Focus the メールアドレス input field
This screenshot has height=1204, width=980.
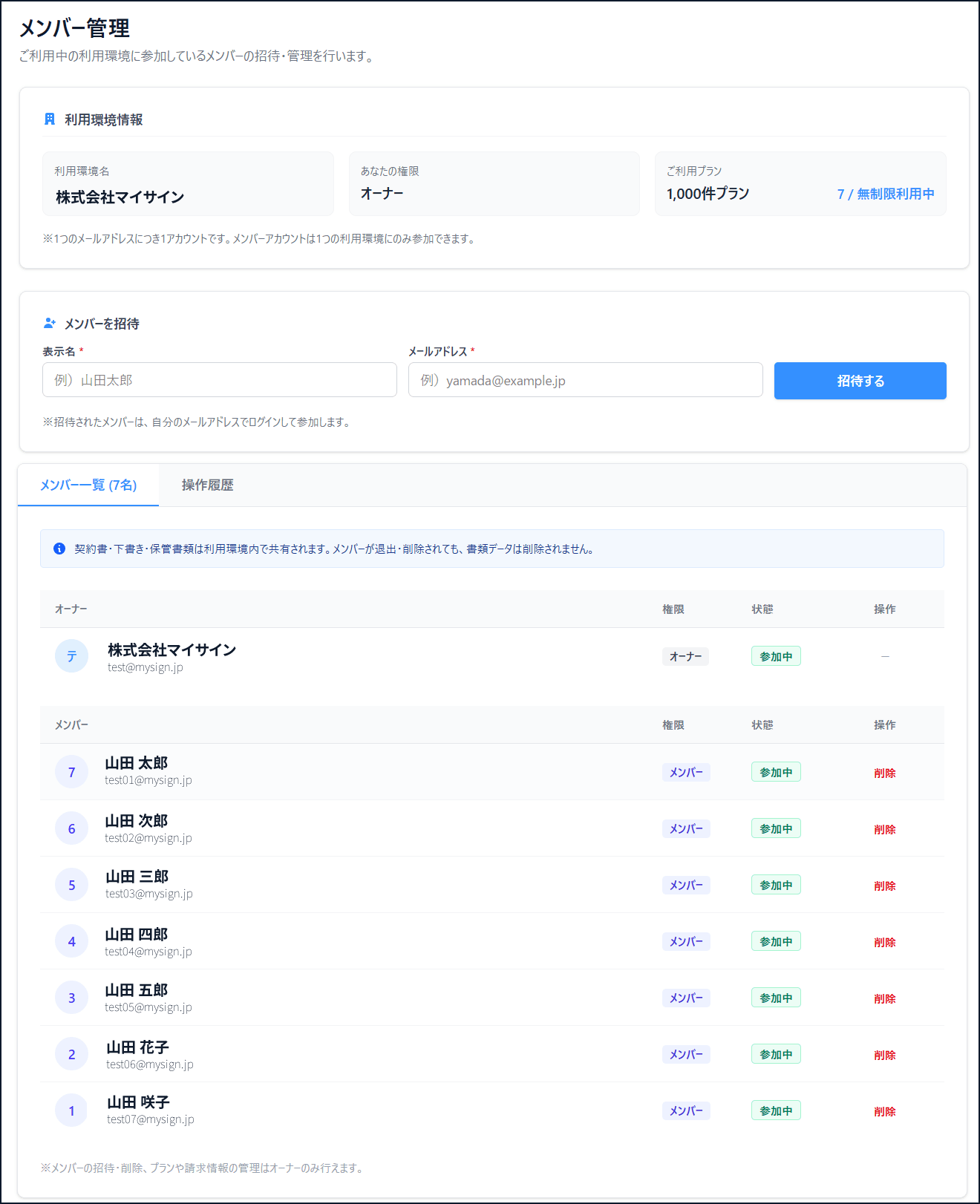pyautogui.click(x=586, y=380)
